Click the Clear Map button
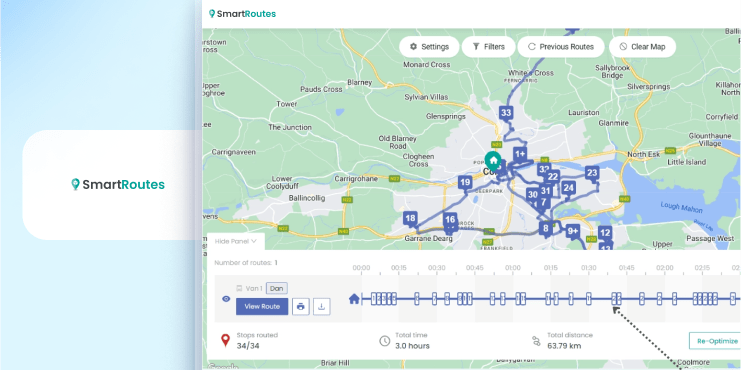Screen dimensions: 741x370 (642, 47)
